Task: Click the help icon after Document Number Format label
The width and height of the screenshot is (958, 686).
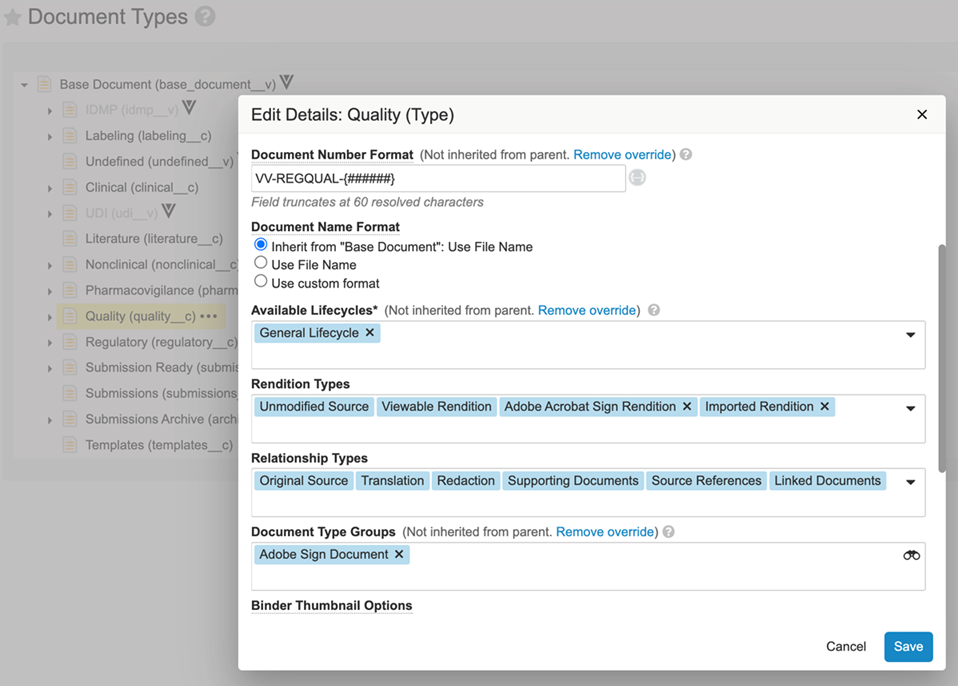Action: tap(686, 155)
